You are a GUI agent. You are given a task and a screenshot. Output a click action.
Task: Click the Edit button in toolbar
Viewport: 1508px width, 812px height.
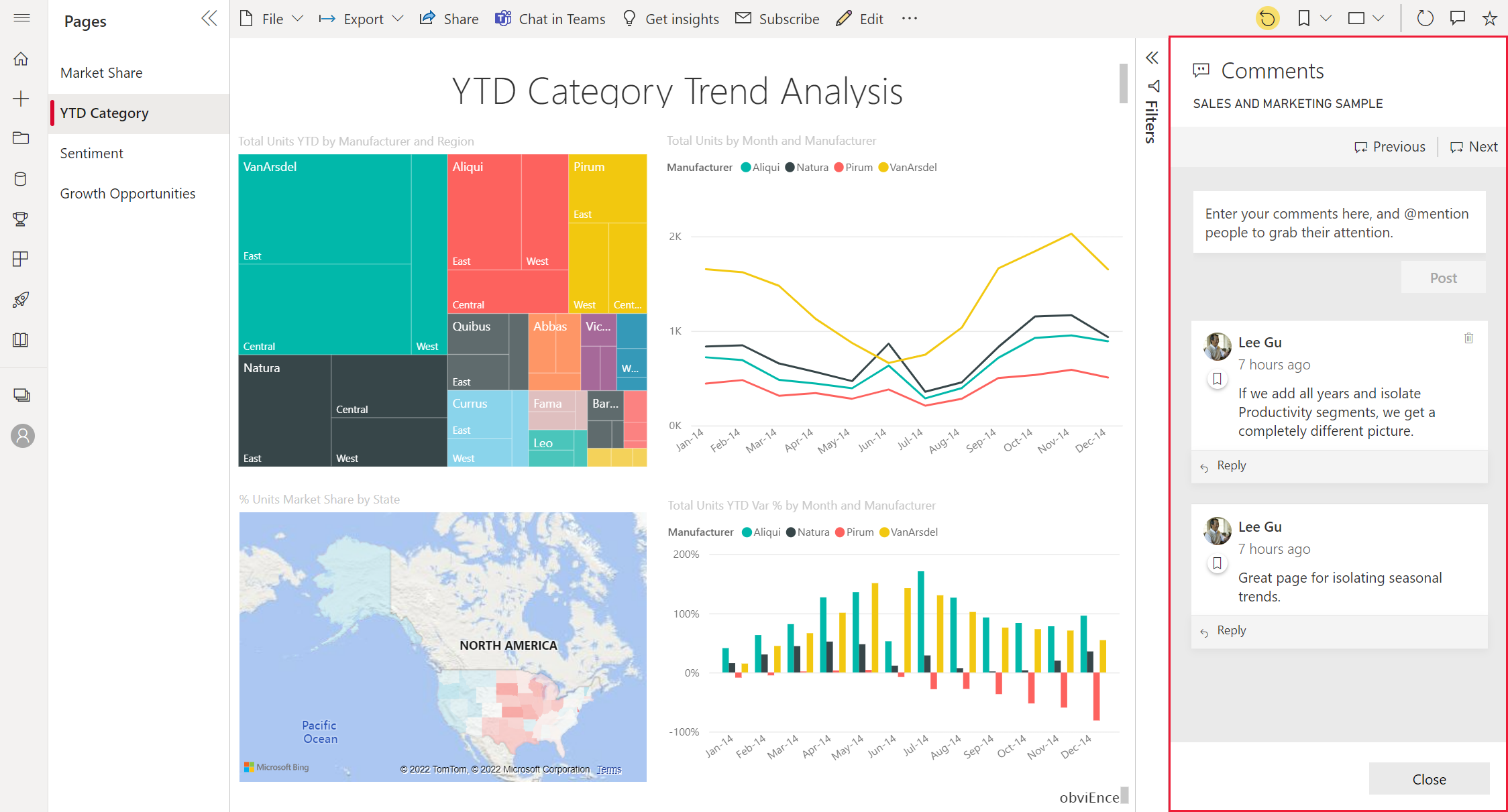point(862,17)
